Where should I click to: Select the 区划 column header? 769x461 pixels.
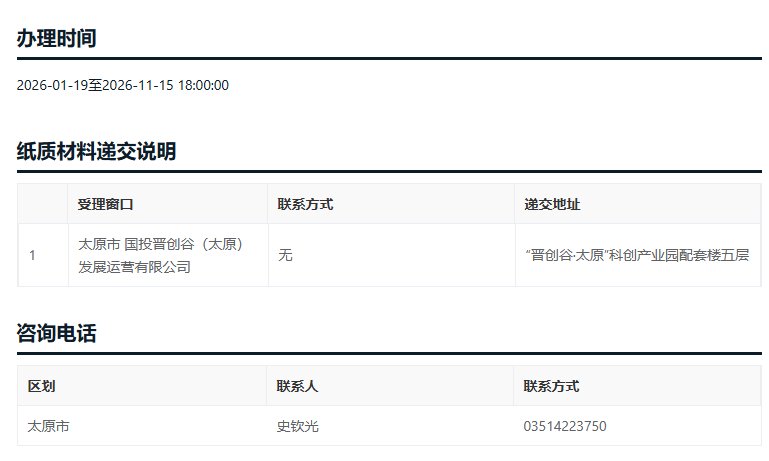tap(41, 386)
